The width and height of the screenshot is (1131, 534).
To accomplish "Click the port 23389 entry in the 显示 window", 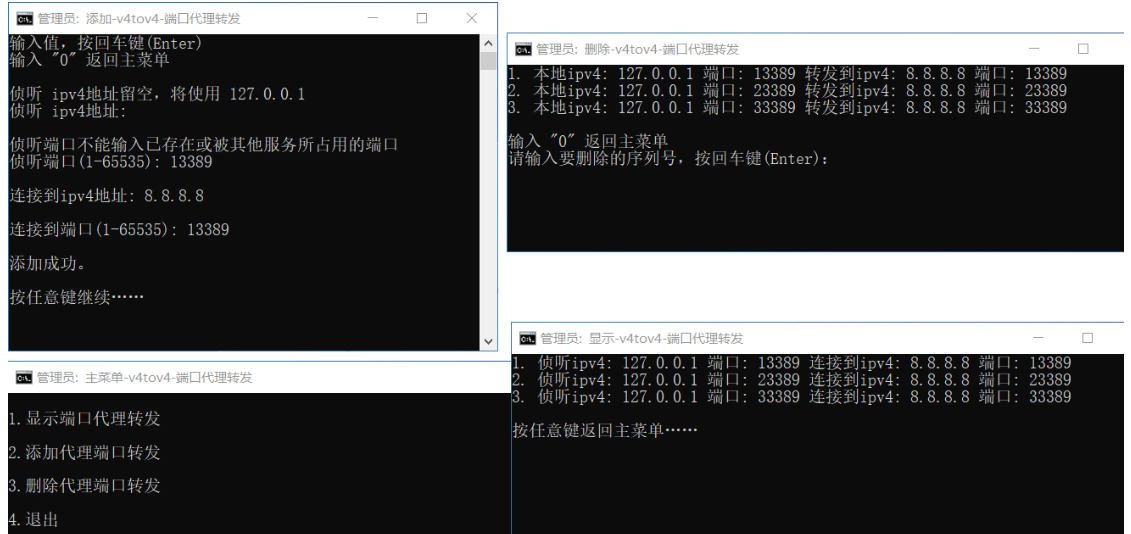I will [x=790, y=380].
